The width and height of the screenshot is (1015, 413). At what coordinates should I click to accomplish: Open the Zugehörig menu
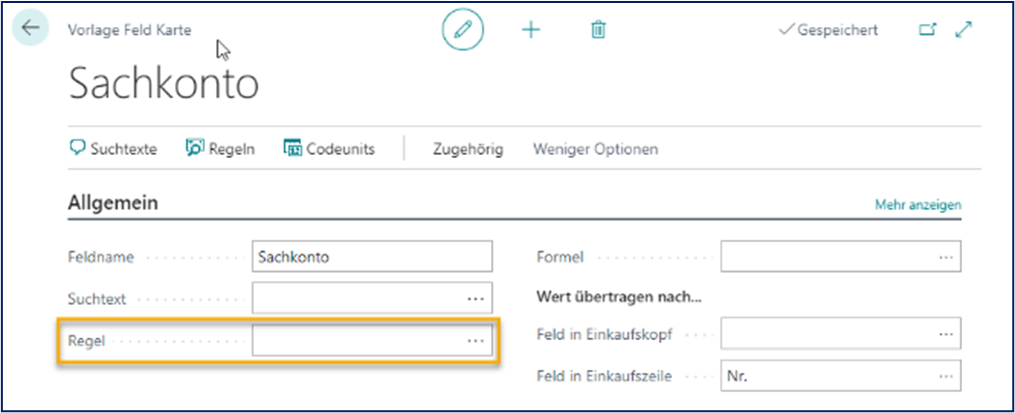point(467,149)
